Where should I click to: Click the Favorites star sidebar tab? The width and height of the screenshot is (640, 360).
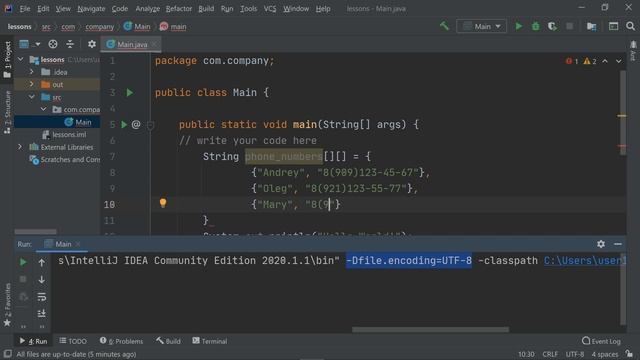tap(7, 305)
